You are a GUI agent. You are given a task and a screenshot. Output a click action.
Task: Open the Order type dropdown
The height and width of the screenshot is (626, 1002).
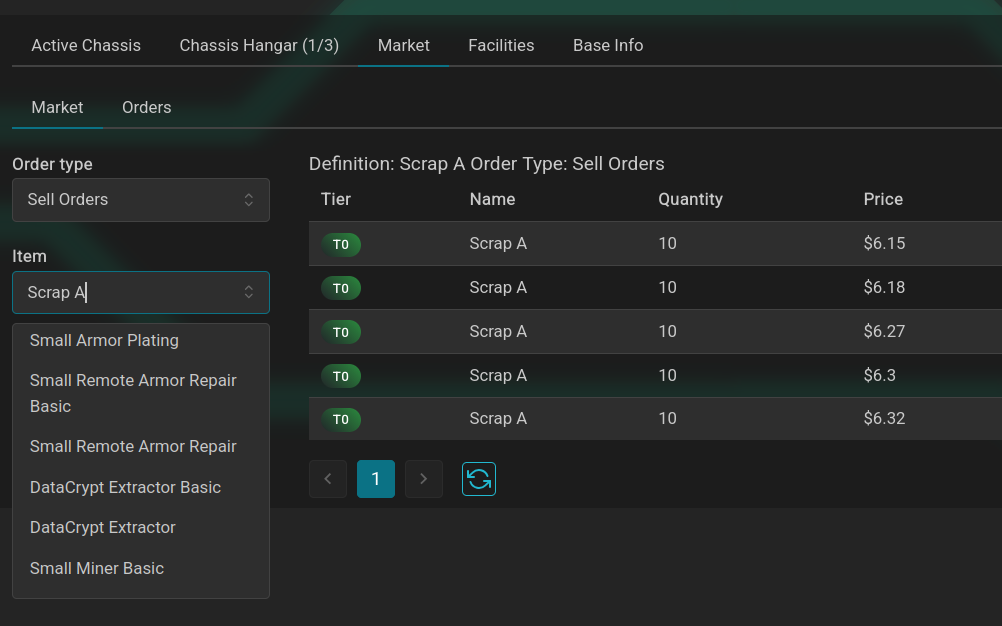coord(141,200)
